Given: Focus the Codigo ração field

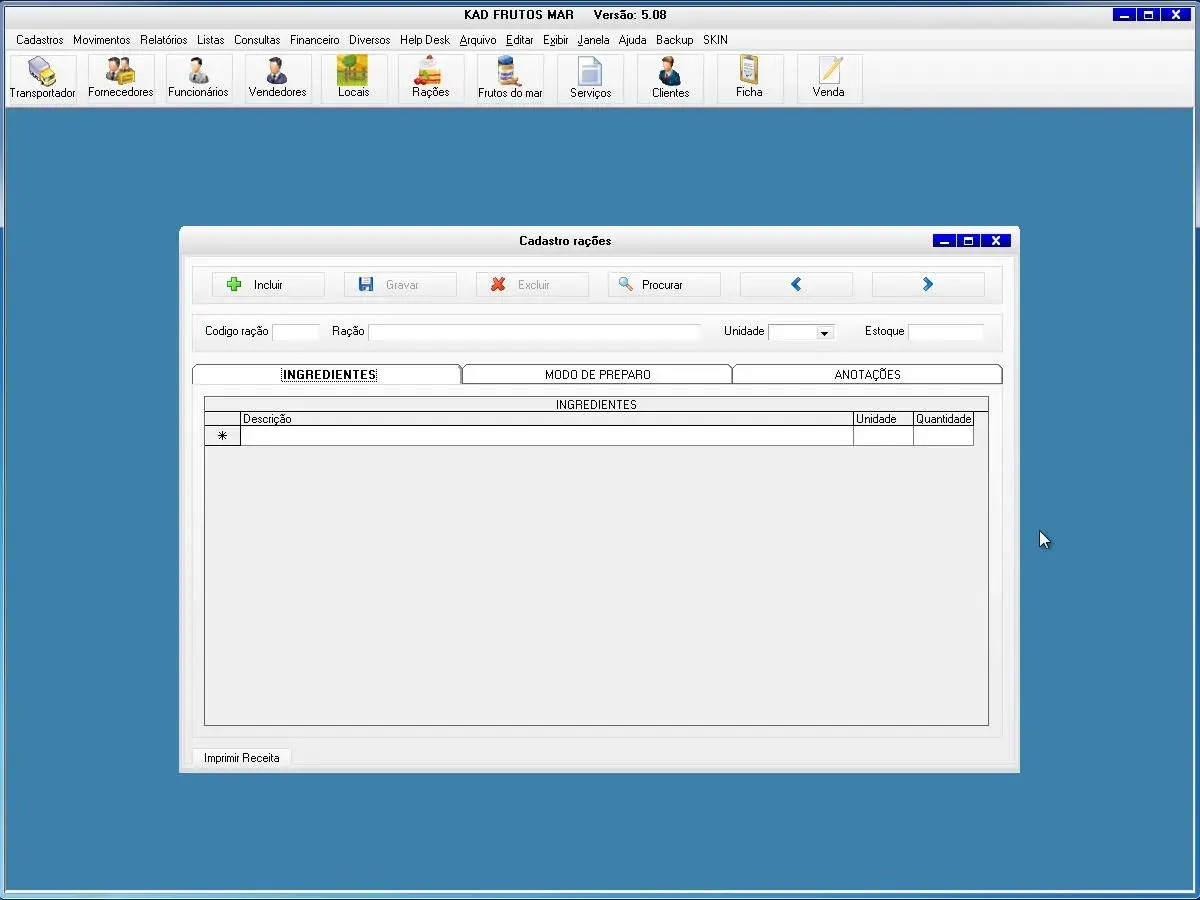Looking at the screenshot, I should pos(296,332).
